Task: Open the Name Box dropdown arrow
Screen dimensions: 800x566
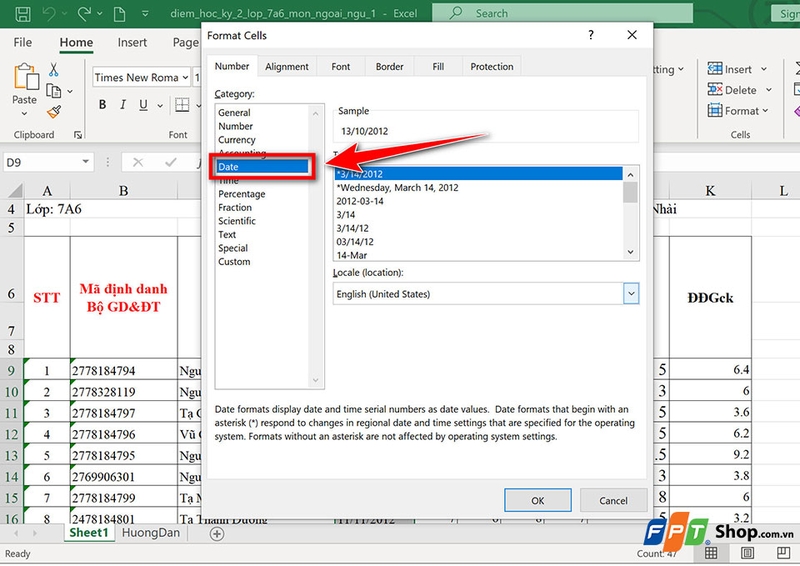Action: coord(86,162)
